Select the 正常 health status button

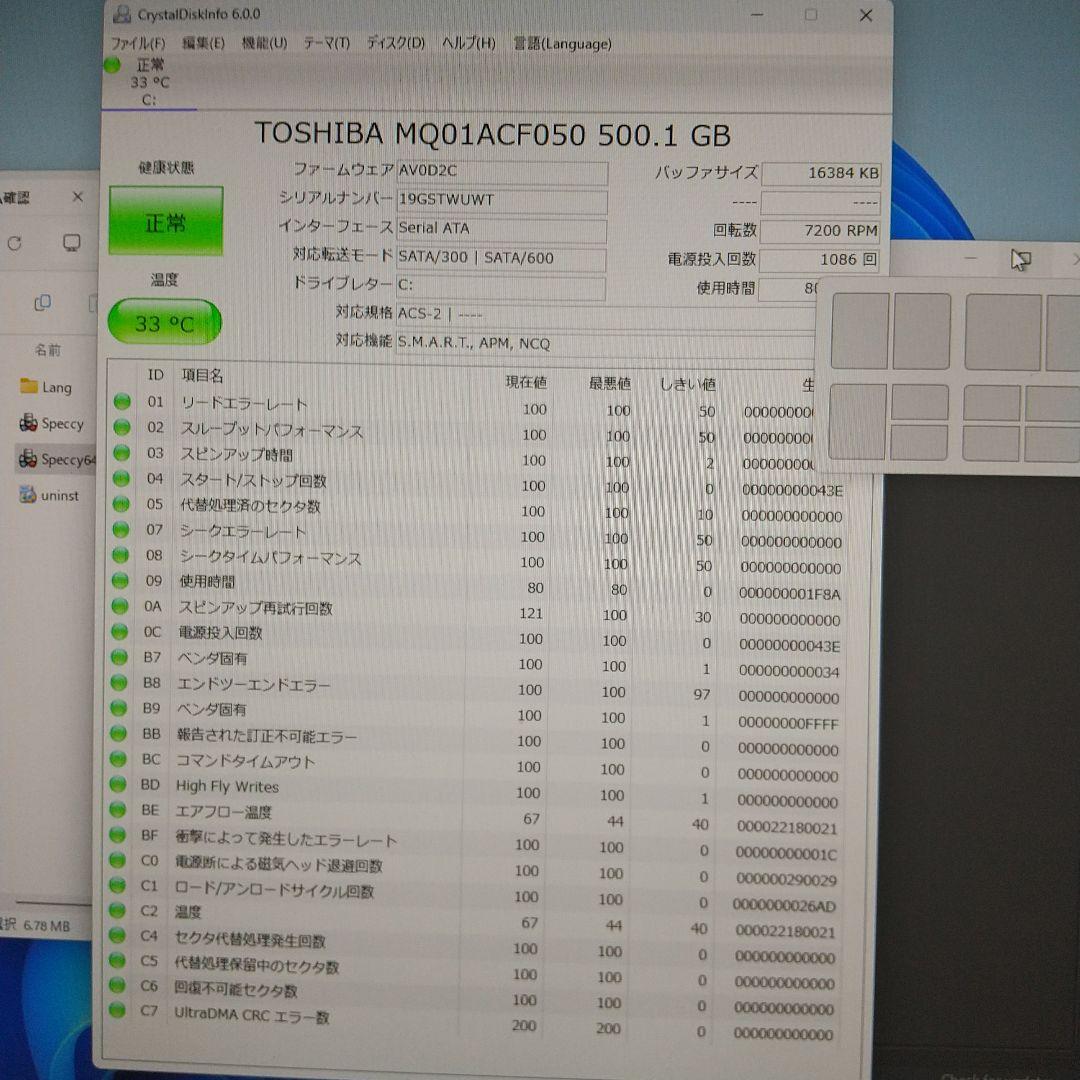click(166, 219)
